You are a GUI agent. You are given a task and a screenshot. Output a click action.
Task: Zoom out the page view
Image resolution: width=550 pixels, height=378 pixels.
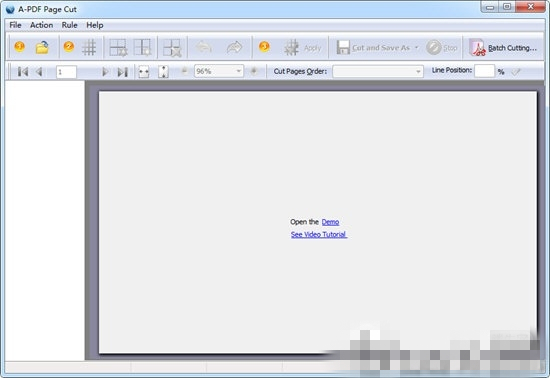(184, 71)
